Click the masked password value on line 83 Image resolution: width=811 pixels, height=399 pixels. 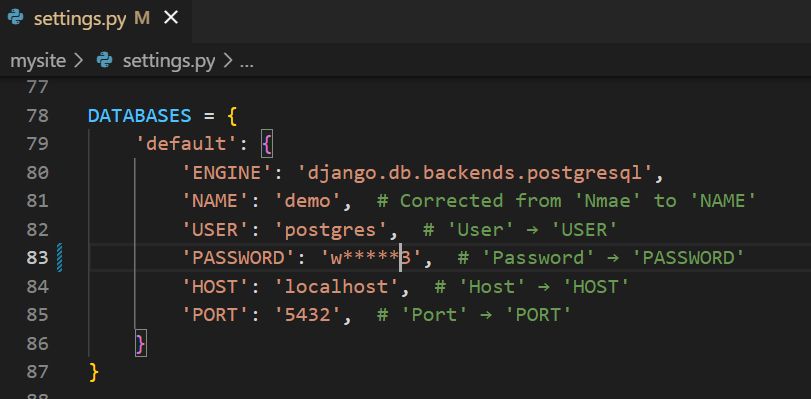pos(370,258)
